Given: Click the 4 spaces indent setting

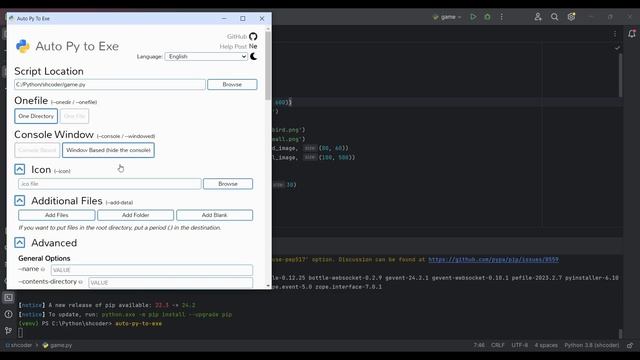Looking at the screenshot, I should click(x=546, y=345).
